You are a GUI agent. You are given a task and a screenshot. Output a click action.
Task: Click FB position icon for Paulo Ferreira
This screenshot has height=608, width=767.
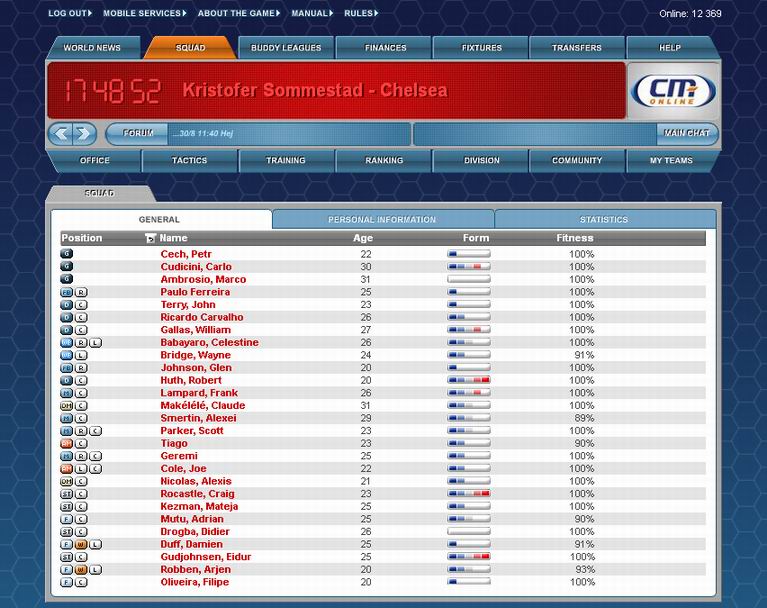coord(67,292)
